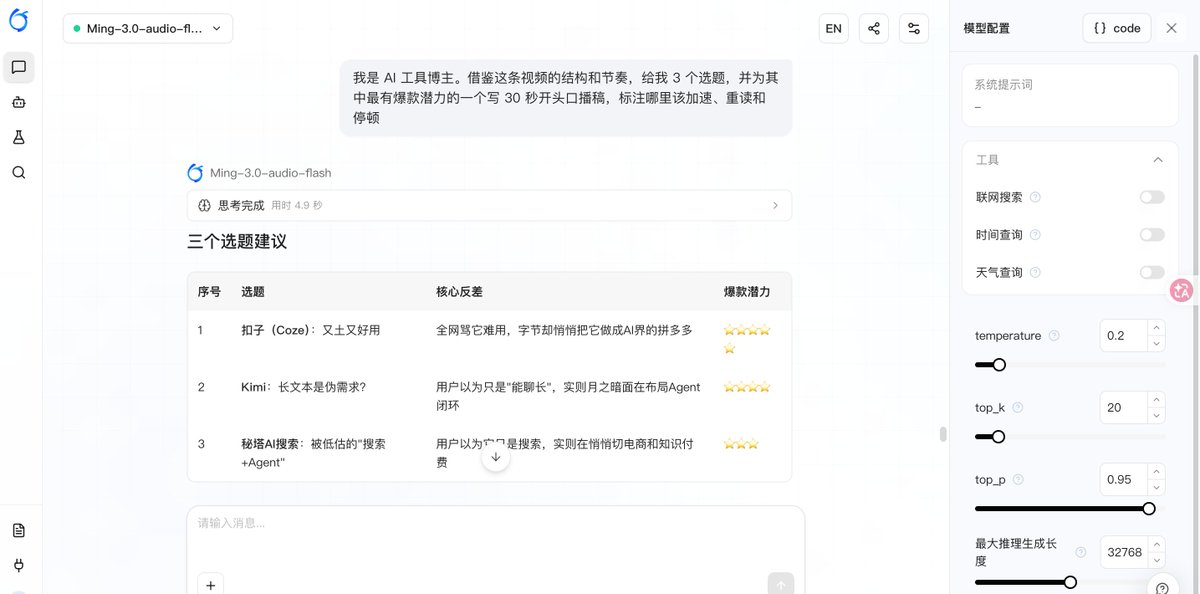Click the 模型配置 panel title

986,28
